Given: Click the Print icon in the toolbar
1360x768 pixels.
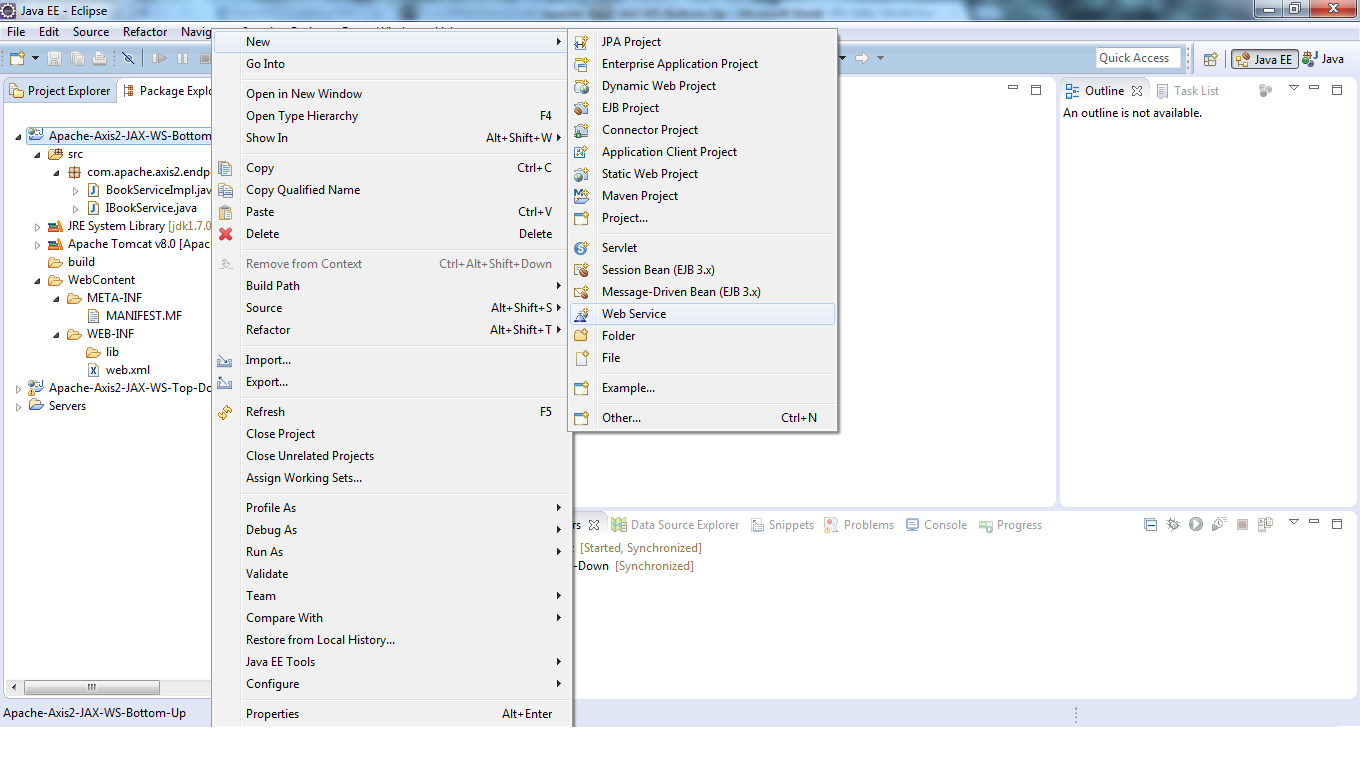Looking at the screenshot, I should coord(100,58).
